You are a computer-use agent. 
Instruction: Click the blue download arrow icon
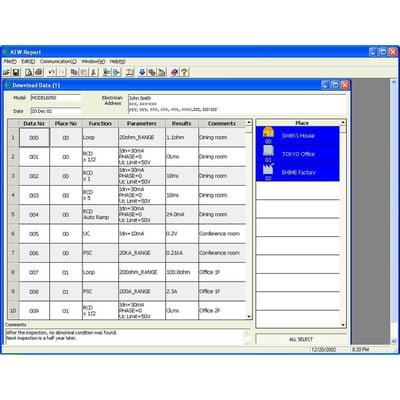tap(142, 72)
